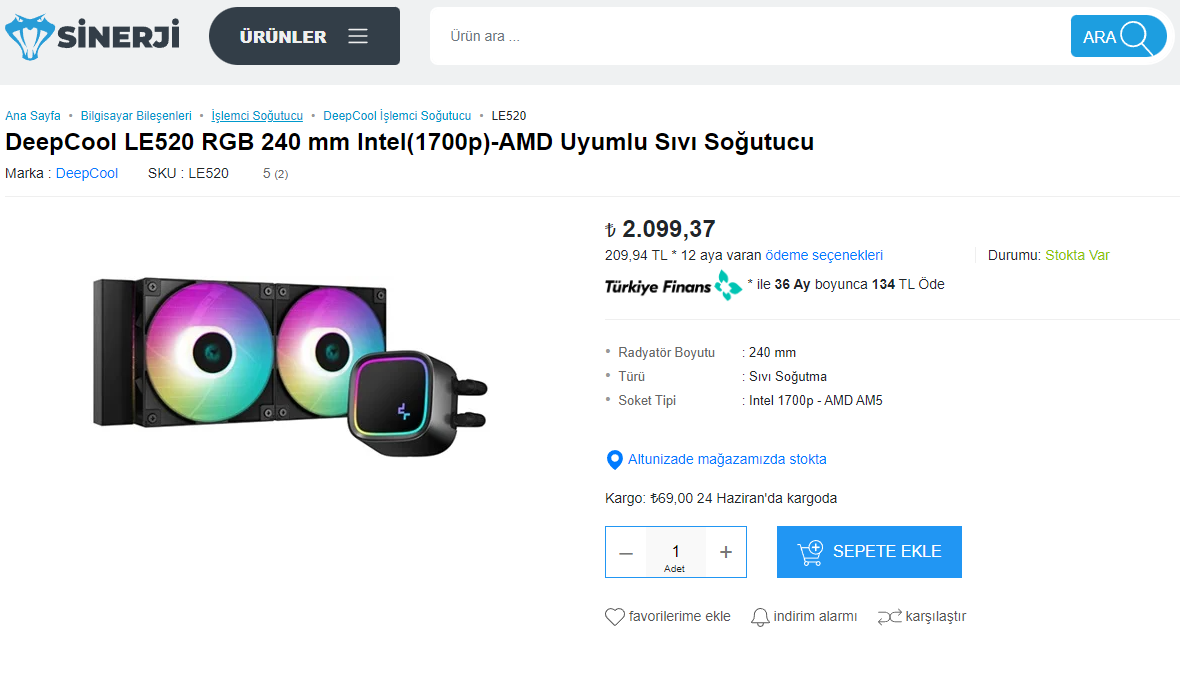Navigate to İşlemci Soğutucu breadcrumb
Screen dimensions: 1180x677
(x=257, y=116)
